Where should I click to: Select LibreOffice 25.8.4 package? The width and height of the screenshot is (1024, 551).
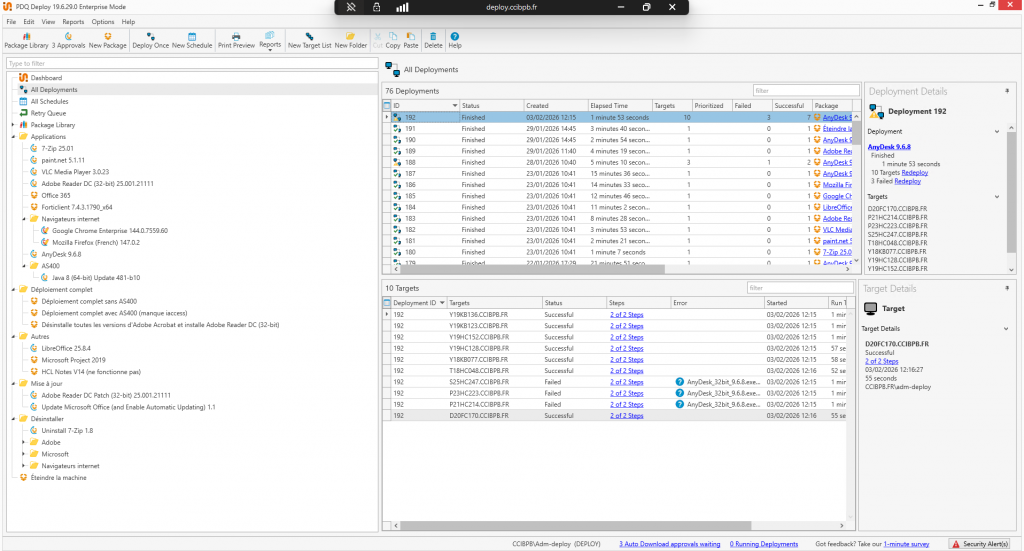[65, 348]
